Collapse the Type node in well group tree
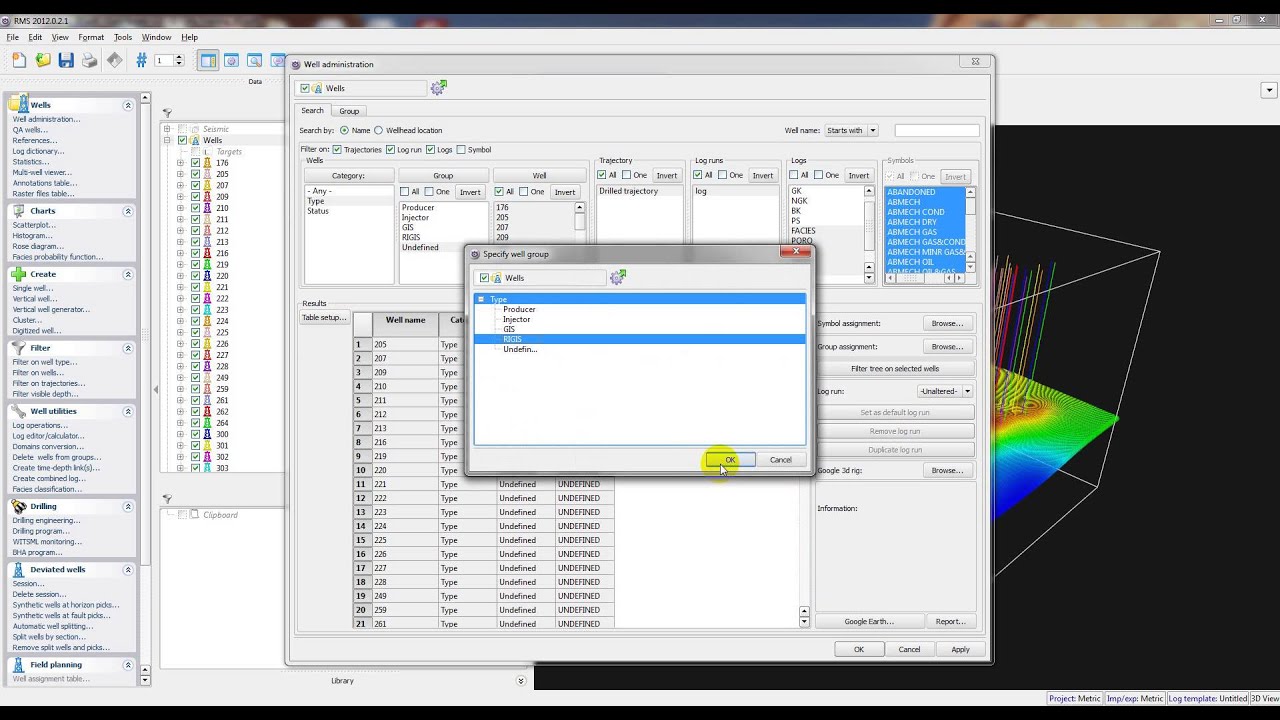Viewport: 1280px width, 720px height. (481, 299)
